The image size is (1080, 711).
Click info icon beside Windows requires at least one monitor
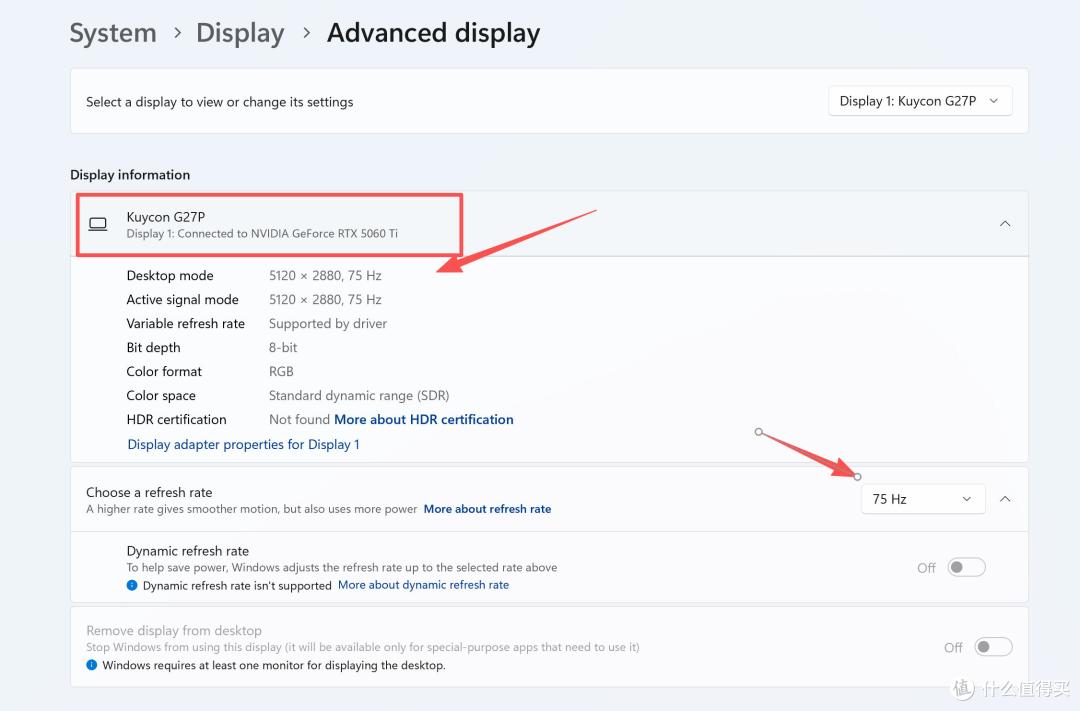92,665
